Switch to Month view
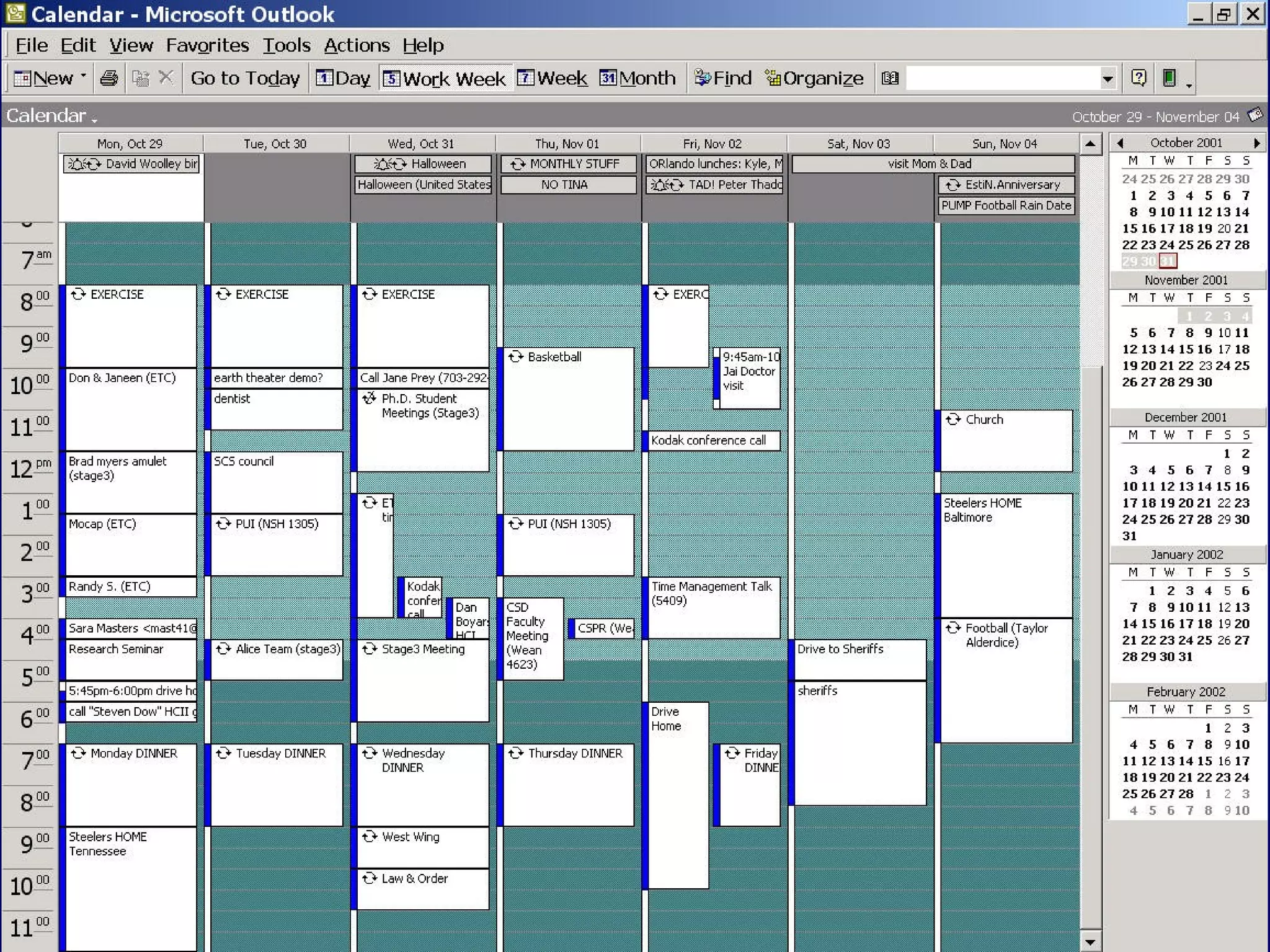The height and width of the screenshot is (952, 1270). pyautogui.click(x=637, y=78)
